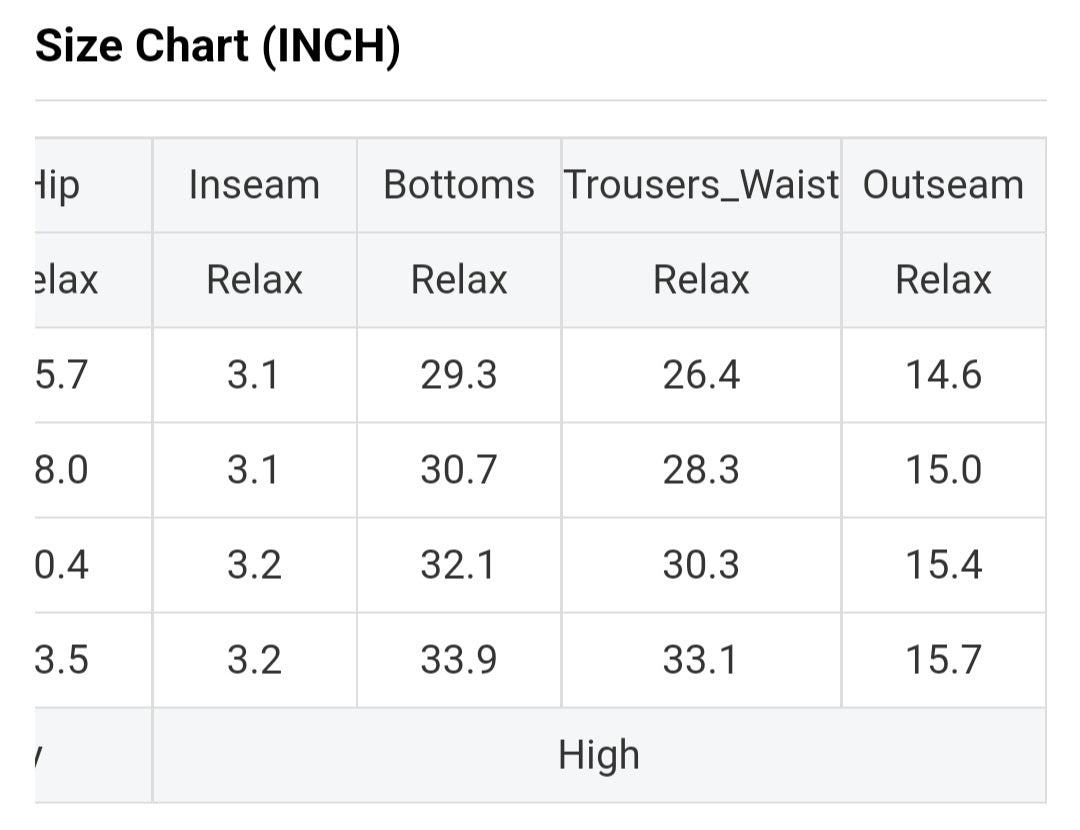This screenshot has width=1080, height=830.
Task: Click the Trousers_Waist value 30.3
Action: [701, 565]
